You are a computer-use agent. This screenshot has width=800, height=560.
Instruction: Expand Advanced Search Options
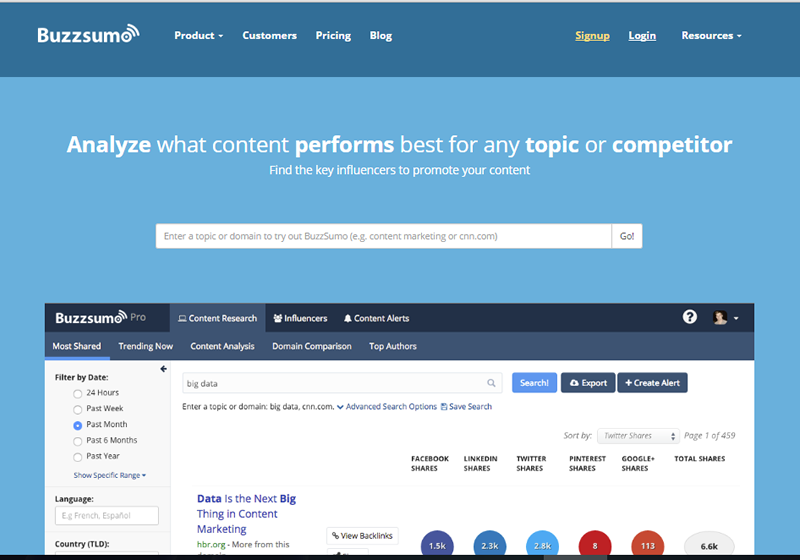point(387,406)
